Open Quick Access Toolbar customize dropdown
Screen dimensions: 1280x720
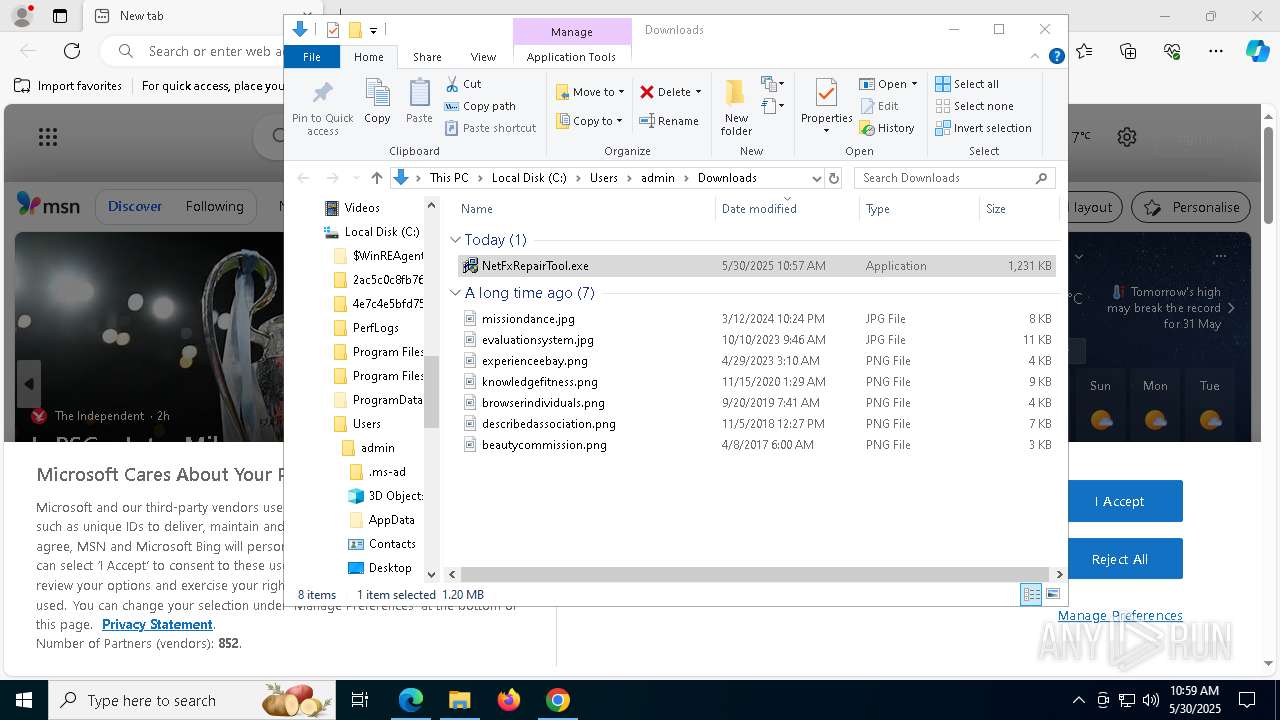[x=373, y=30]
